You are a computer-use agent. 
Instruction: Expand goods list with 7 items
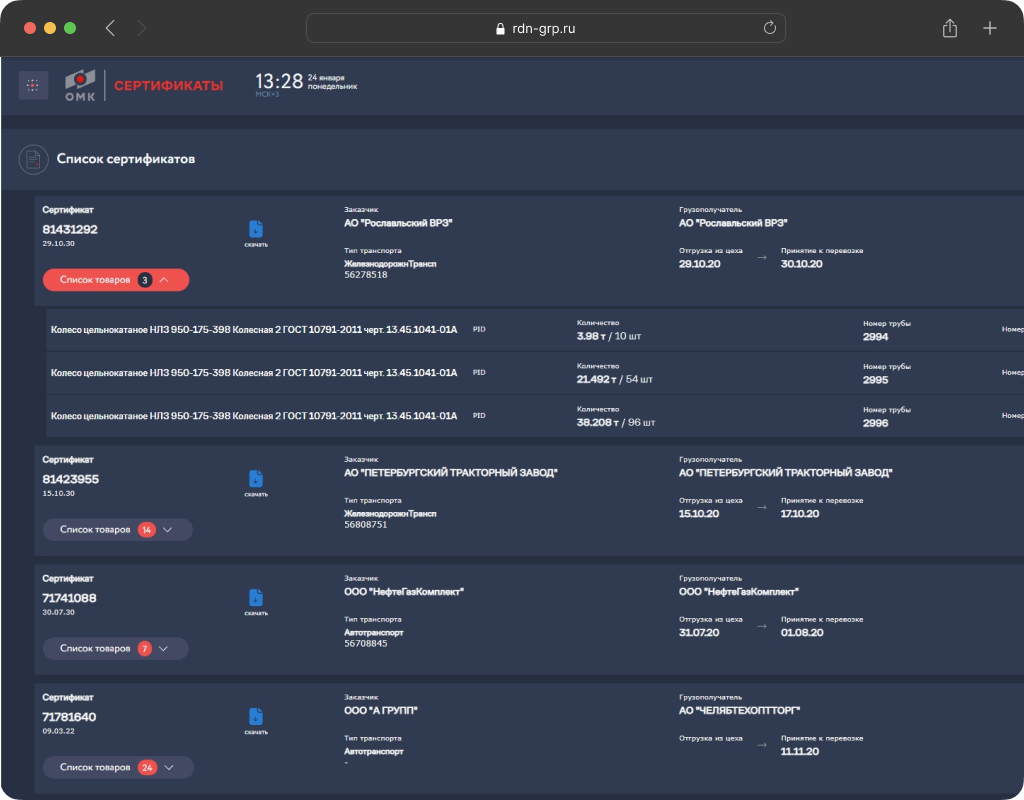[116, 648]
